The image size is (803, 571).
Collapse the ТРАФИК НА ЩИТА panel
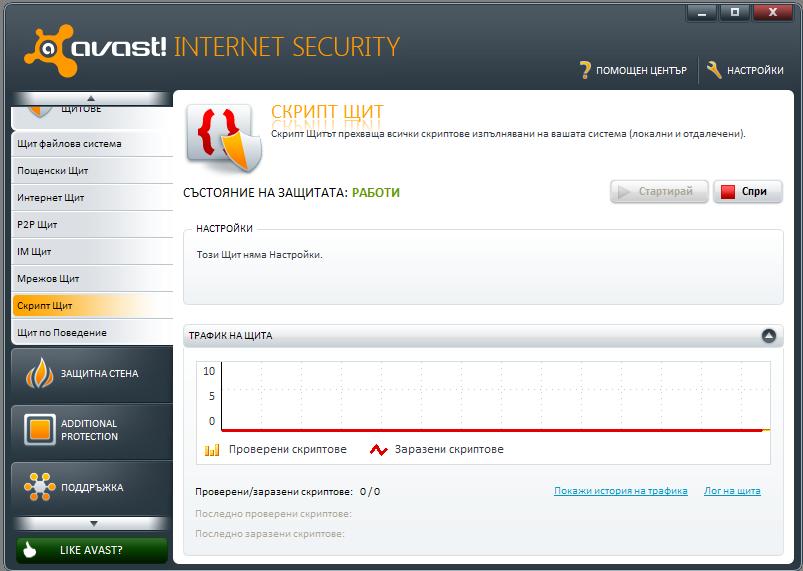[769, 335]
